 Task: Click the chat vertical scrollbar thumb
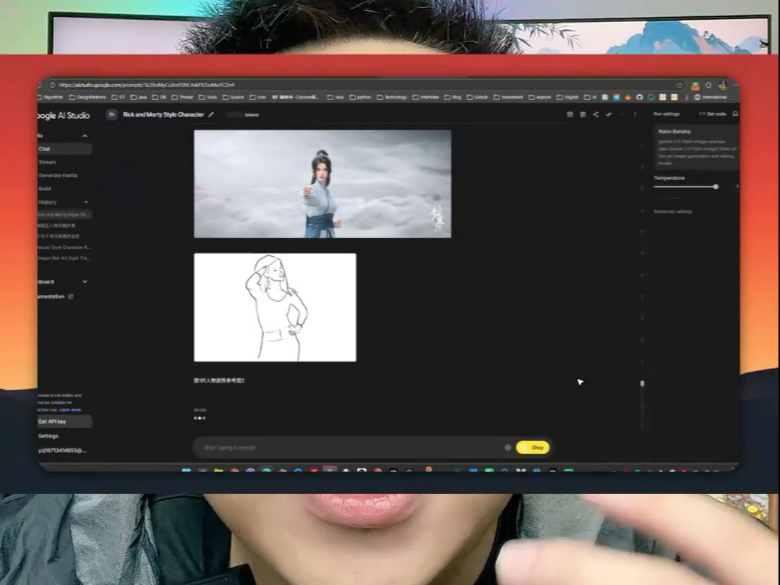tap(642, 383)
